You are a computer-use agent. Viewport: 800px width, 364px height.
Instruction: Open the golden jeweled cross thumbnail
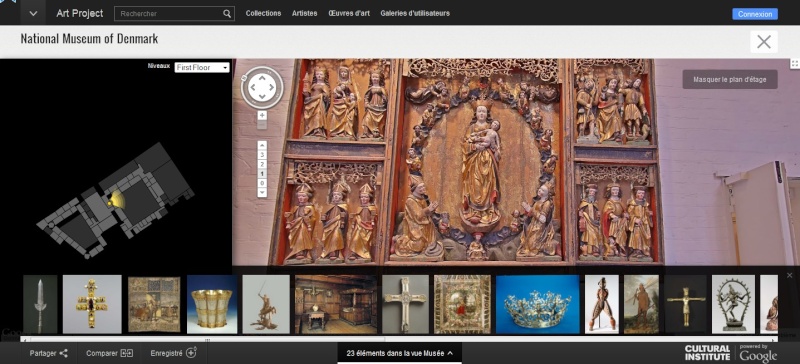92,304
